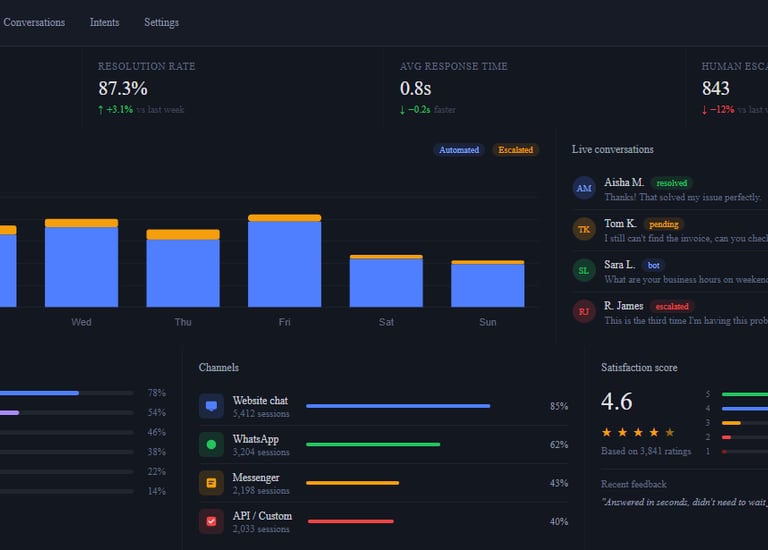The width and height of the screenshot is (768, 550).
Task: Open Sara L. conversation name
Action: click(x=619, y=265)
